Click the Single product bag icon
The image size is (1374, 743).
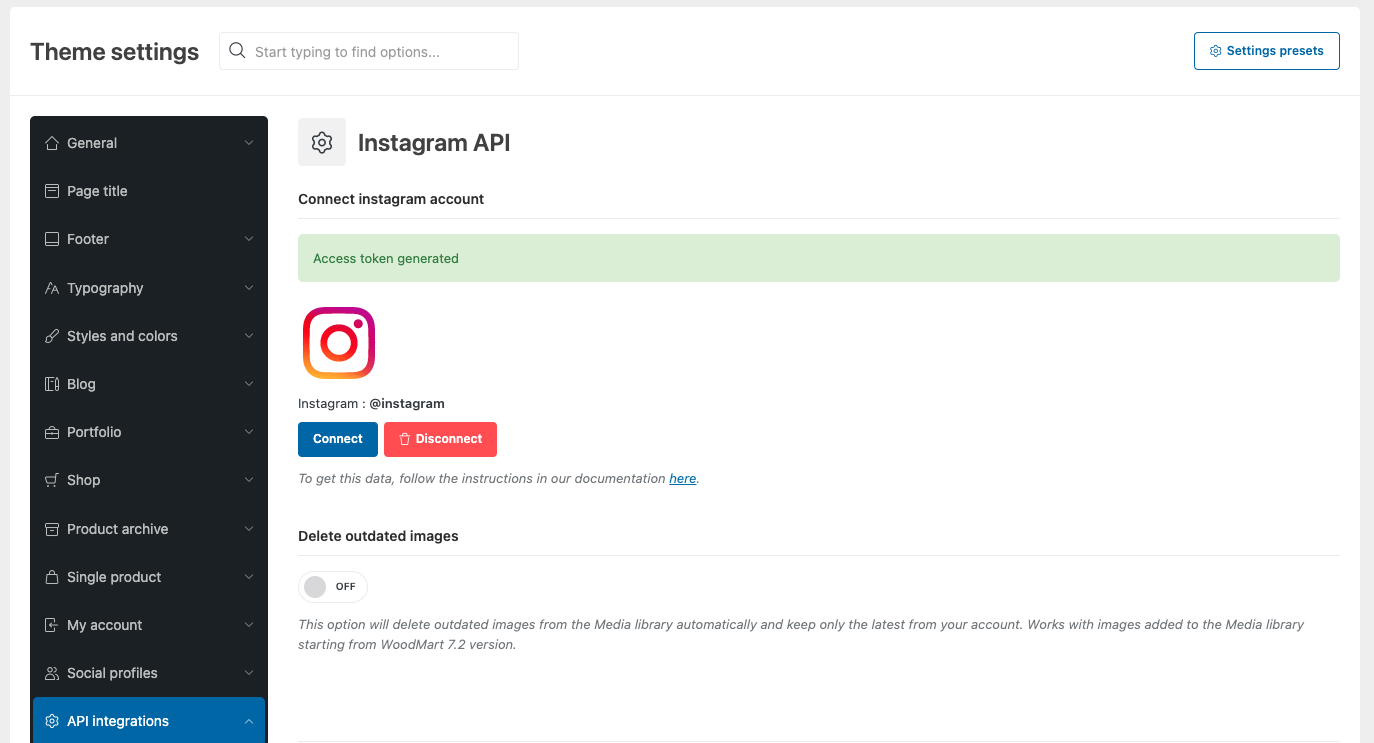coord(52,577)
